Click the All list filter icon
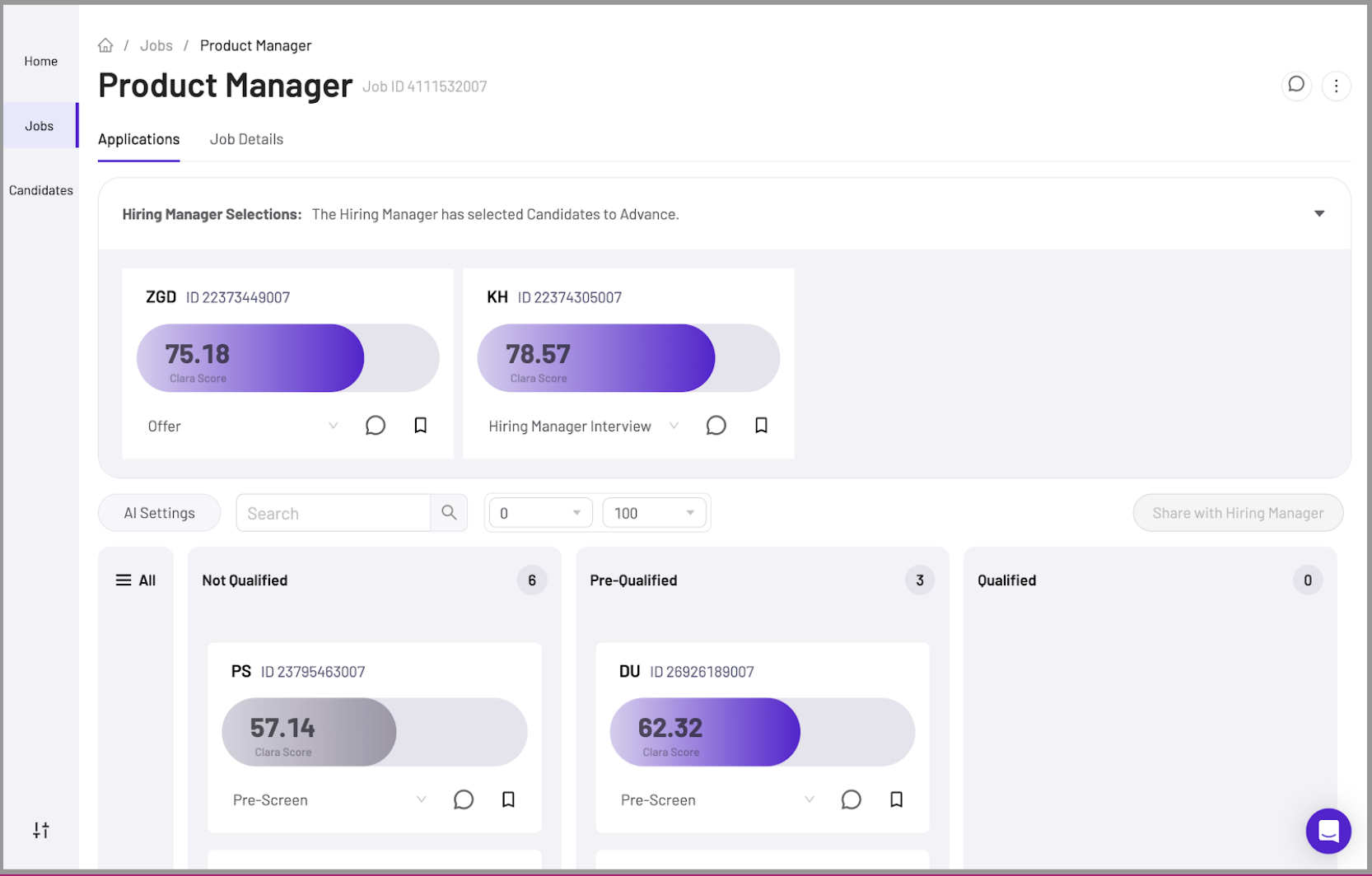This screenshot has width=1372, height=876. coord(122,580)
